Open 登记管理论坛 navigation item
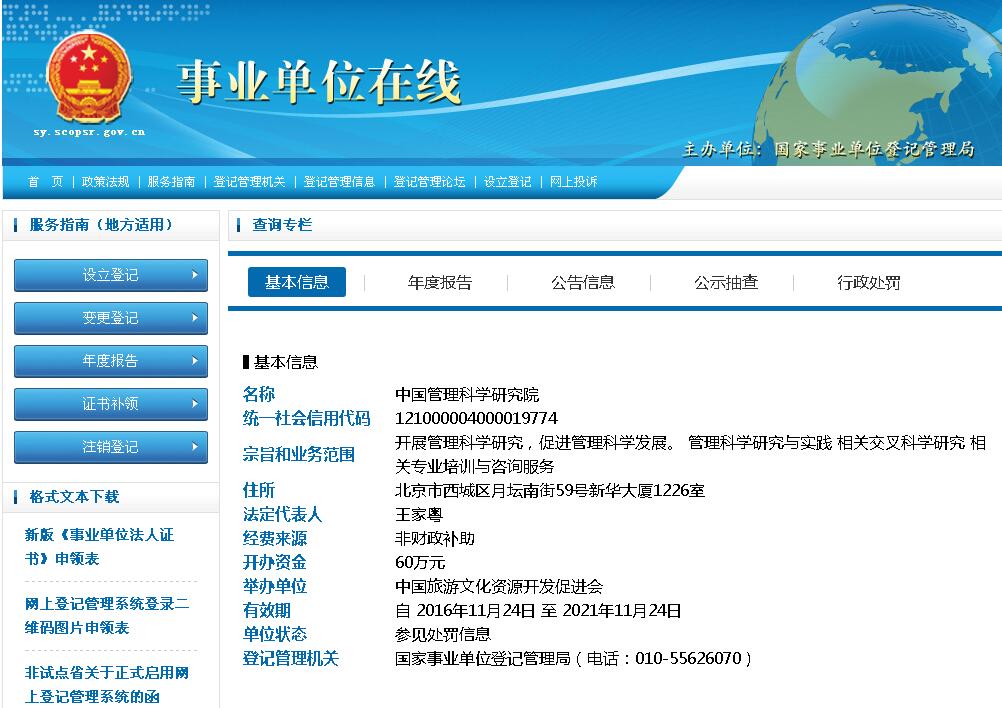The image size is (1002, 708). pos(429,181)
